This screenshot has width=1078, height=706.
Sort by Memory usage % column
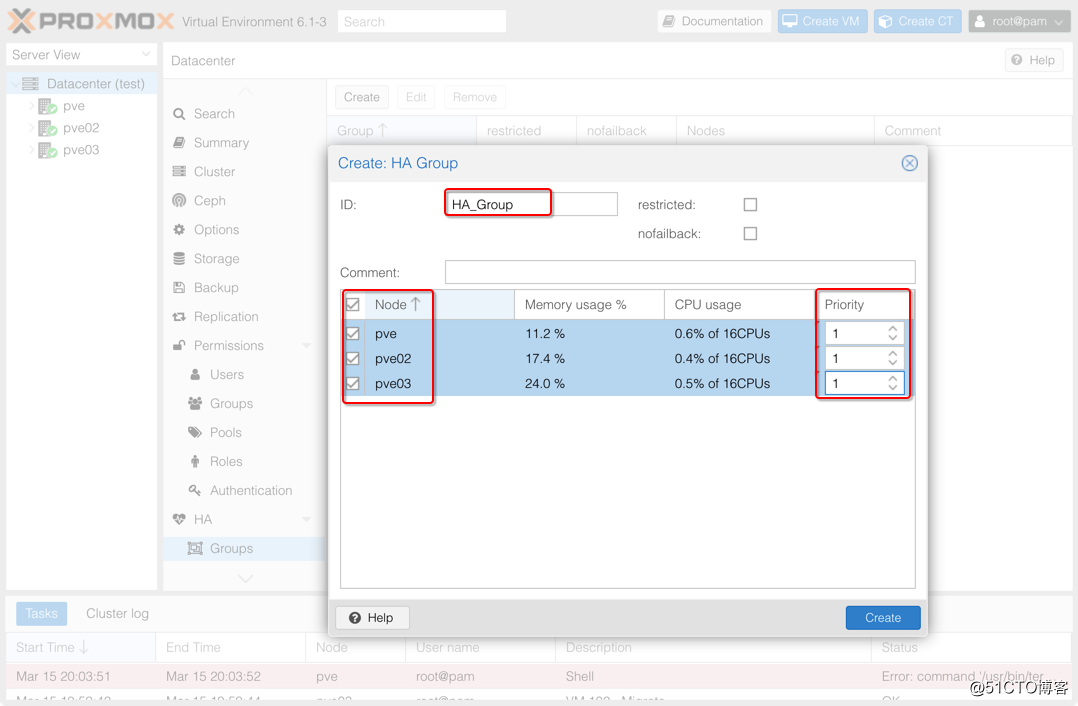[589, 305]
